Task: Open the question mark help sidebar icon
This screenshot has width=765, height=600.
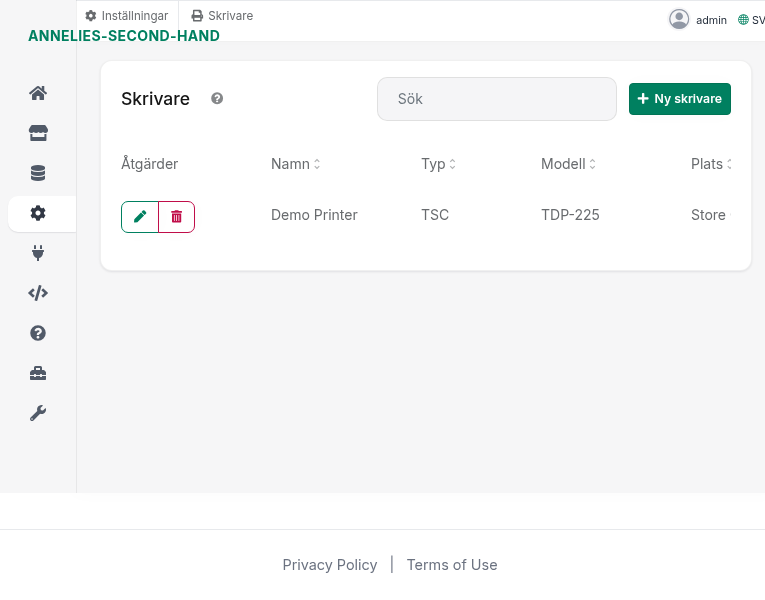Action: pyautogui.click(x=38, y=333)
